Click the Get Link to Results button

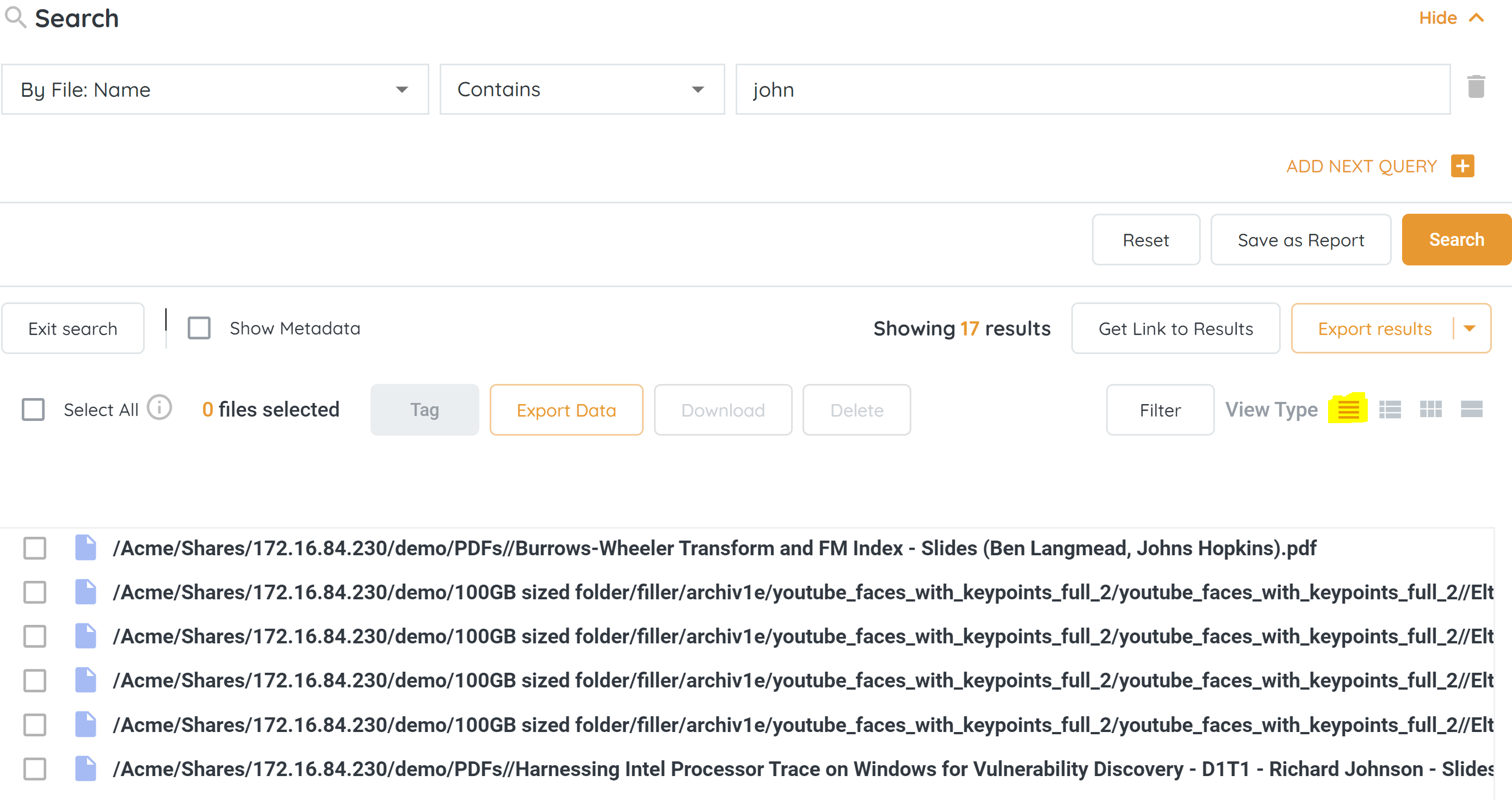1175,328
